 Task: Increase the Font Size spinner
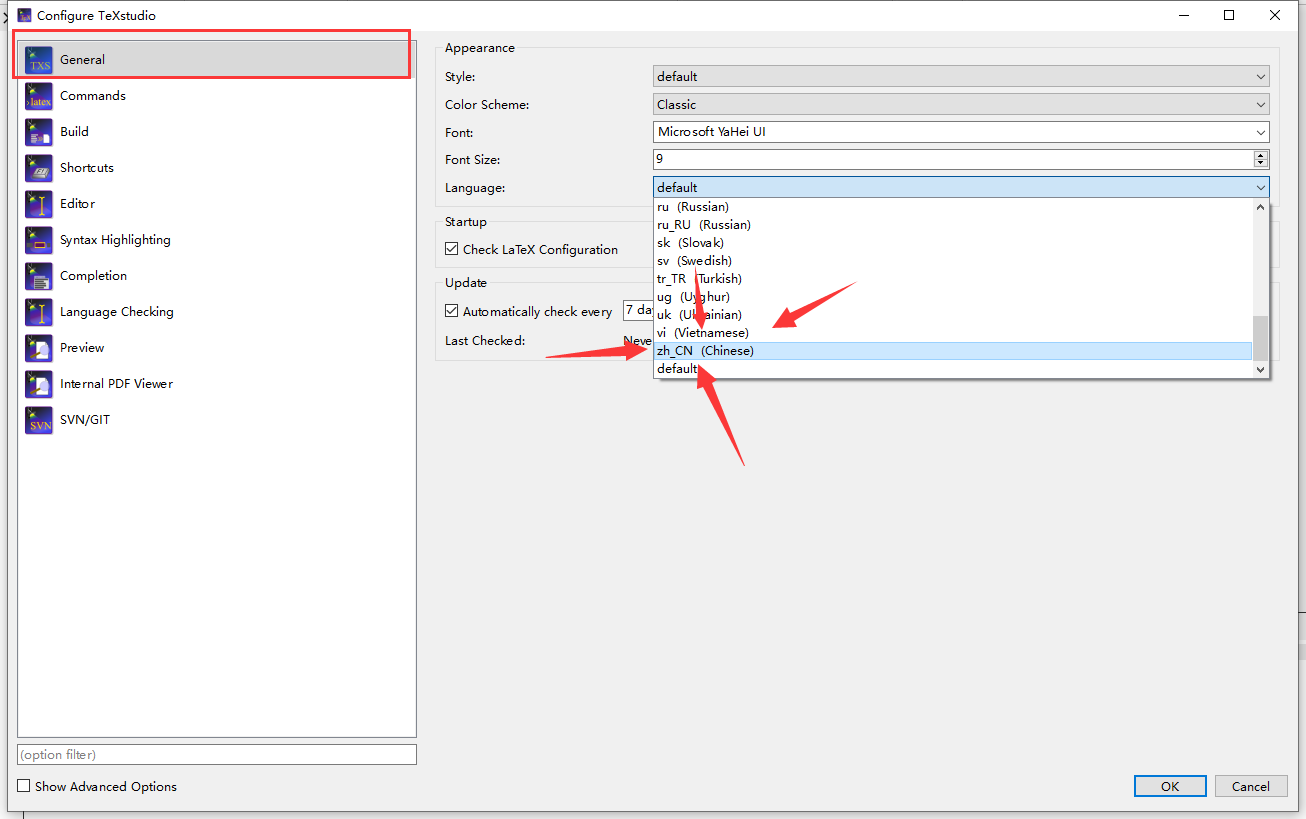(1261, 155)
